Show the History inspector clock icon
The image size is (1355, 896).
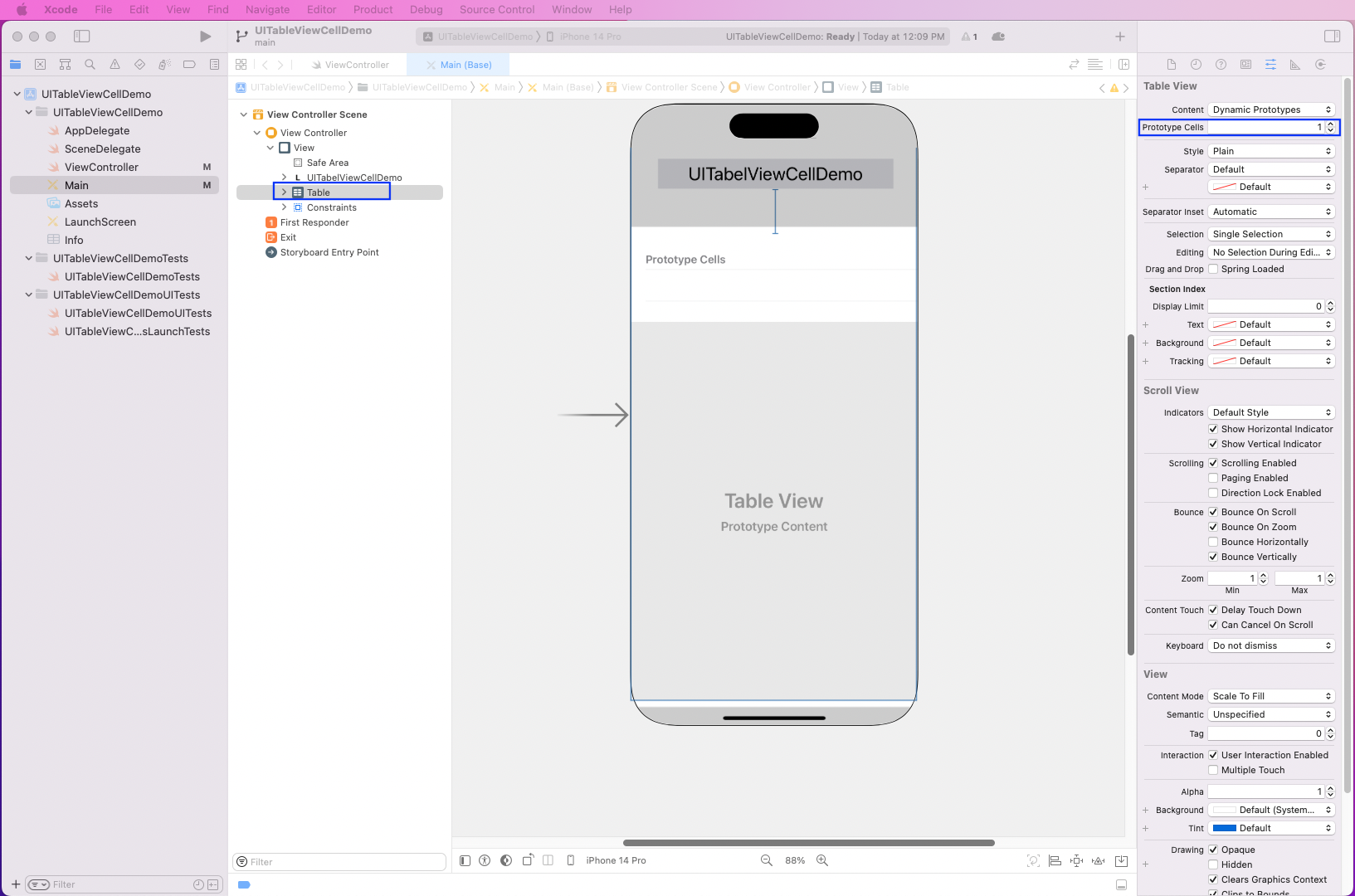pyautogui.click(x=1196, y=65)
